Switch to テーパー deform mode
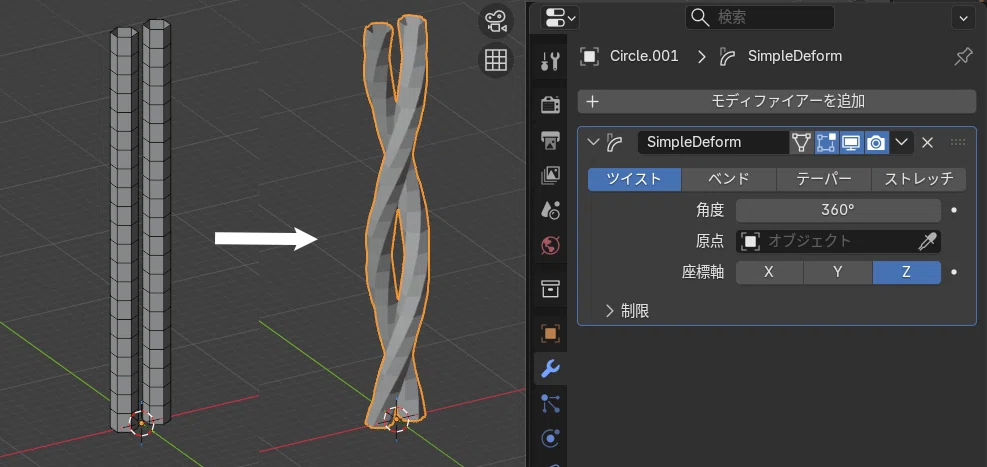The height and width of the screenshot is (467, 987). [824, 179]
